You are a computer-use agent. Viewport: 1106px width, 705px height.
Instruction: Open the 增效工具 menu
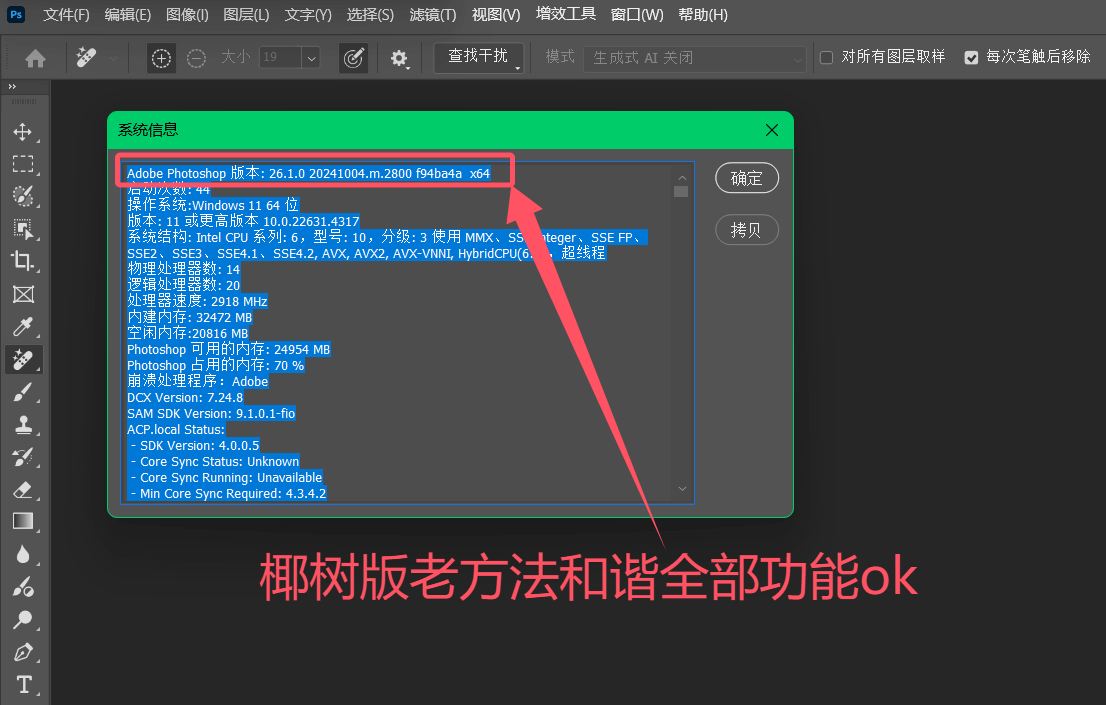coord(566,14)
